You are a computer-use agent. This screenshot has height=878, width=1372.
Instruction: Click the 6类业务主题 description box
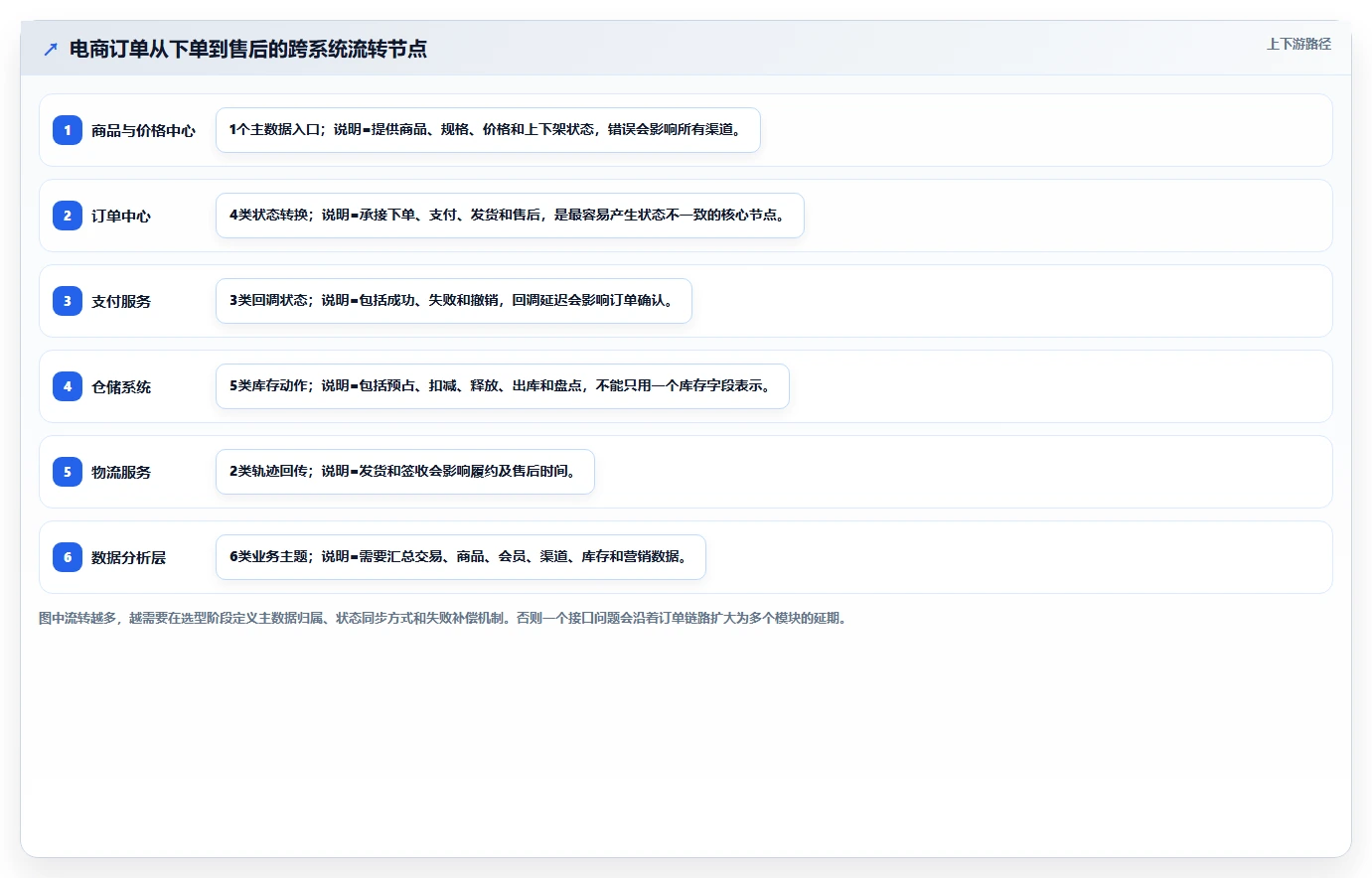[x=461, y=557]
